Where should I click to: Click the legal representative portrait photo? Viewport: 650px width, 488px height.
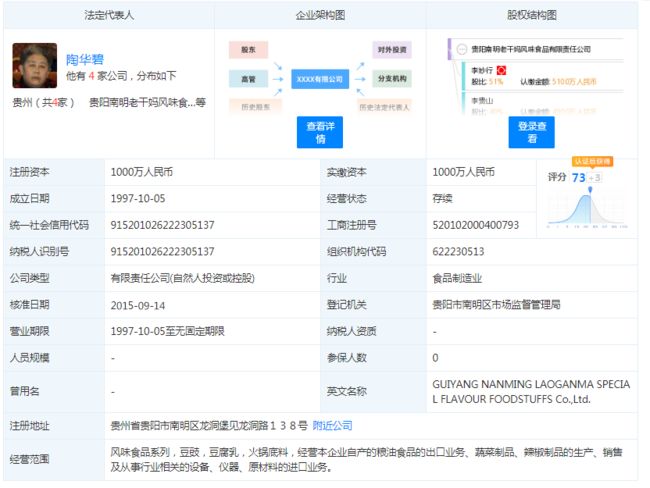(35, 66)
